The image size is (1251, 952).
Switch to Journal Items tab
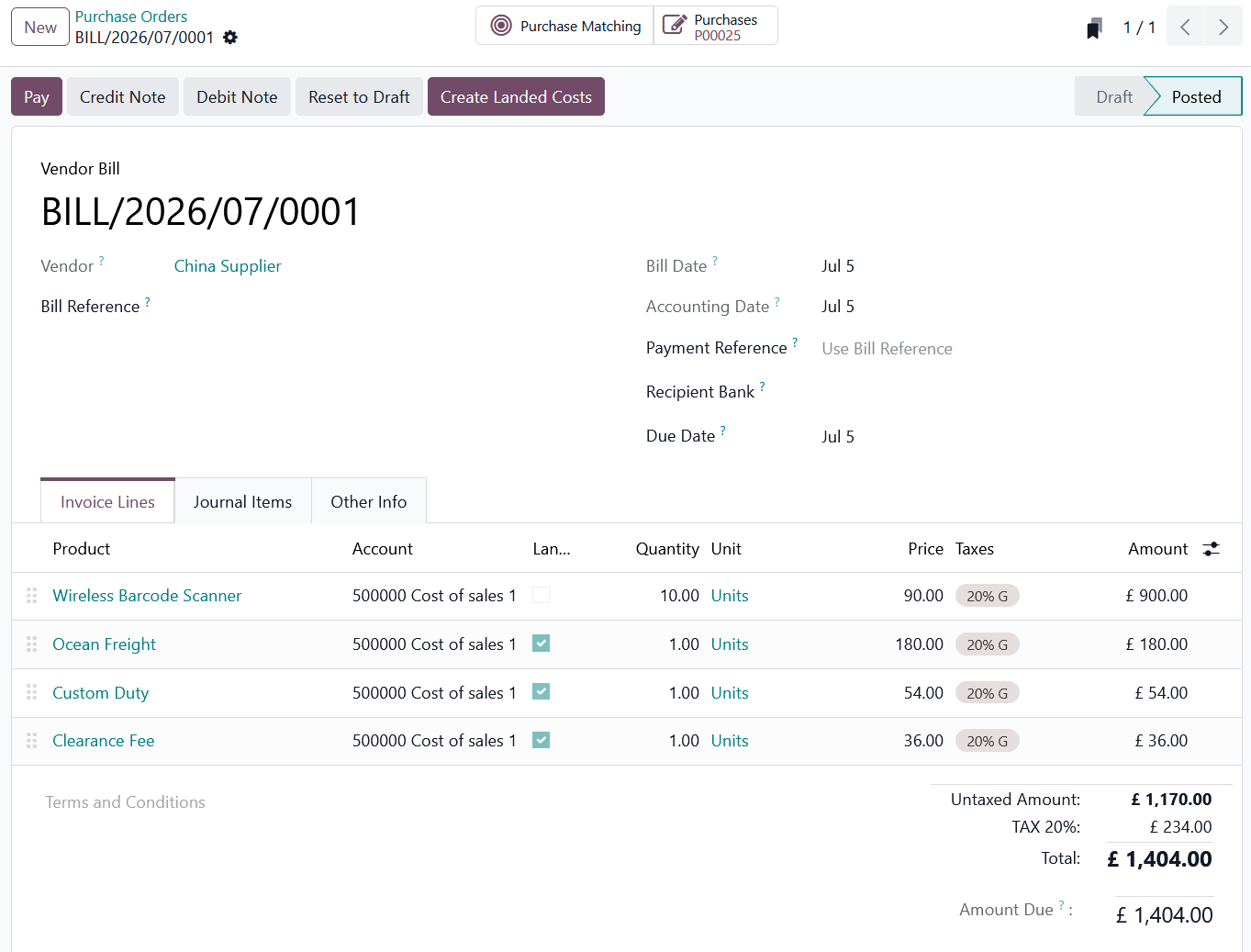(x=242, y=501)
